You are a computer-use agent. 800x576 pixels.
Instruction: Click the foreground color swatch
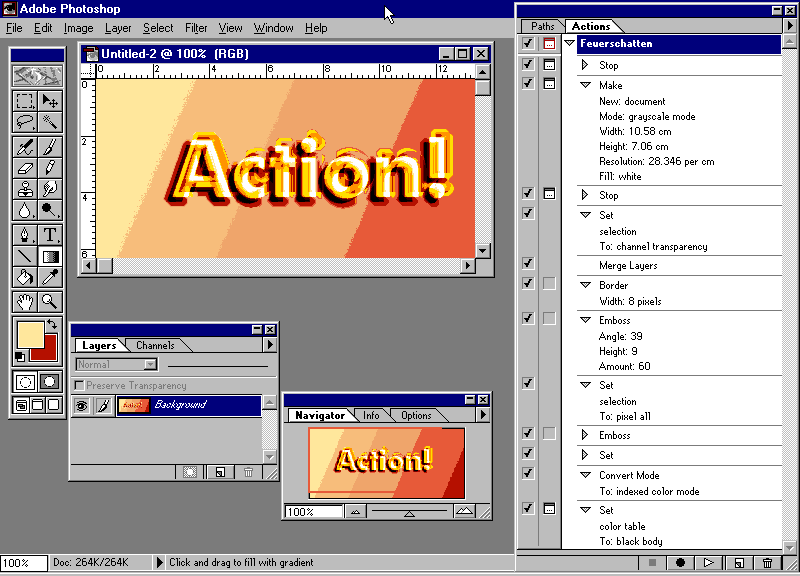tap(30, 334)
